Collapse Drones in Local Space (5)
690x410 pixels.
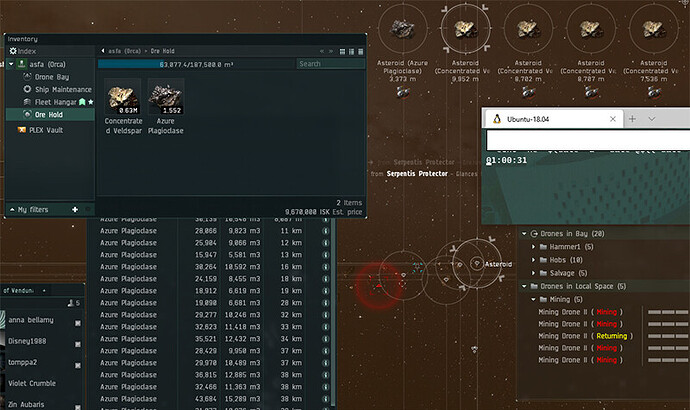pyautogui.click(x=524, y=286)
